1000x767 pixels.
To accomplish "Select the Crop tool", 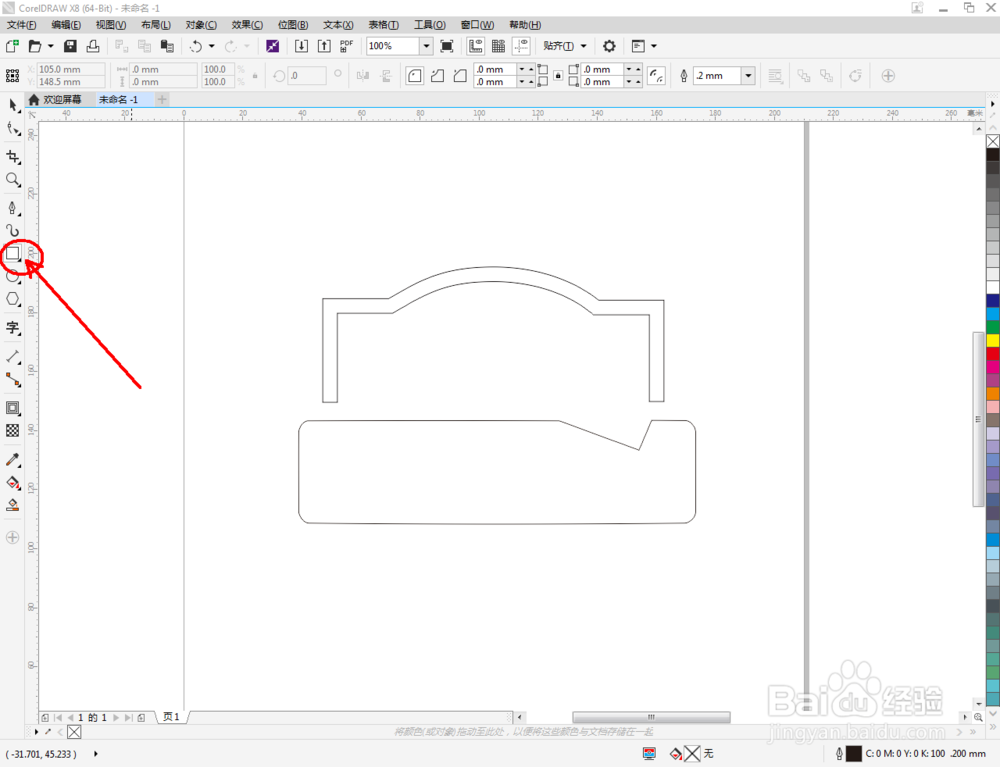I will pyautogui.click(x=13, y=157).
